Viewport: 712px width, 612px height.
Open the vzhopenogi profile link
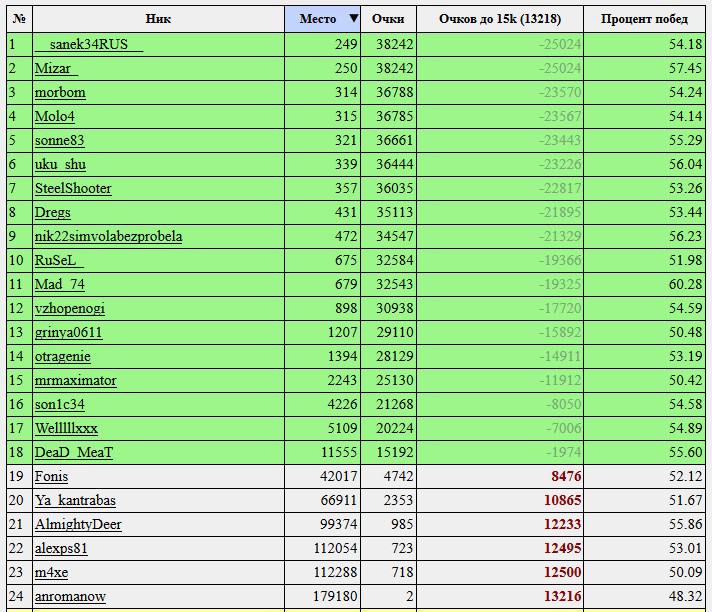tap(70, 309)
